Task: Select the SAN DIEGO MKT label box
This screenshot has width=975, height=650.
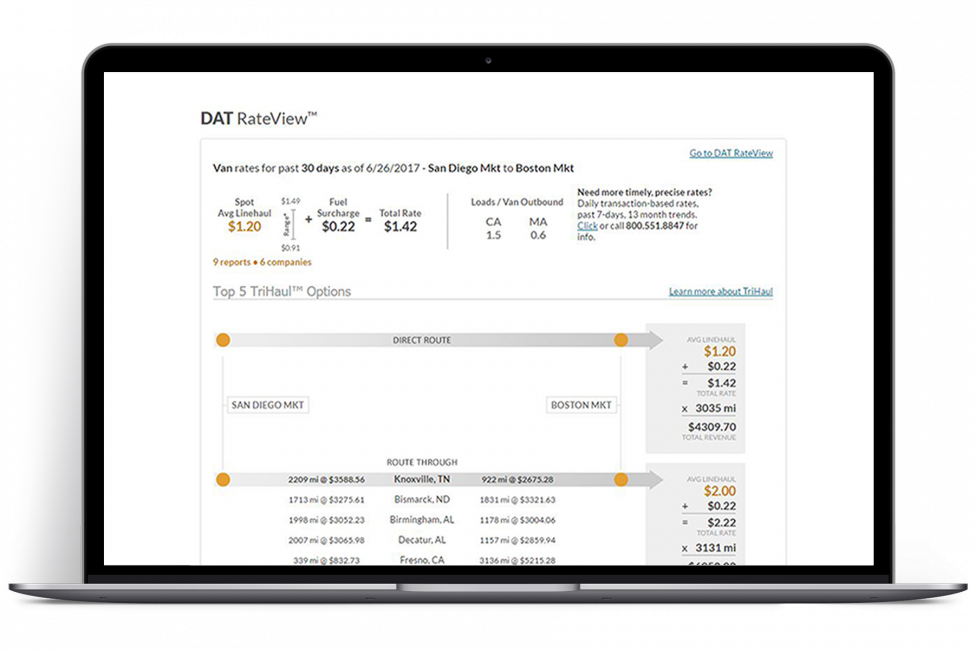Action: tap(267, 405)
